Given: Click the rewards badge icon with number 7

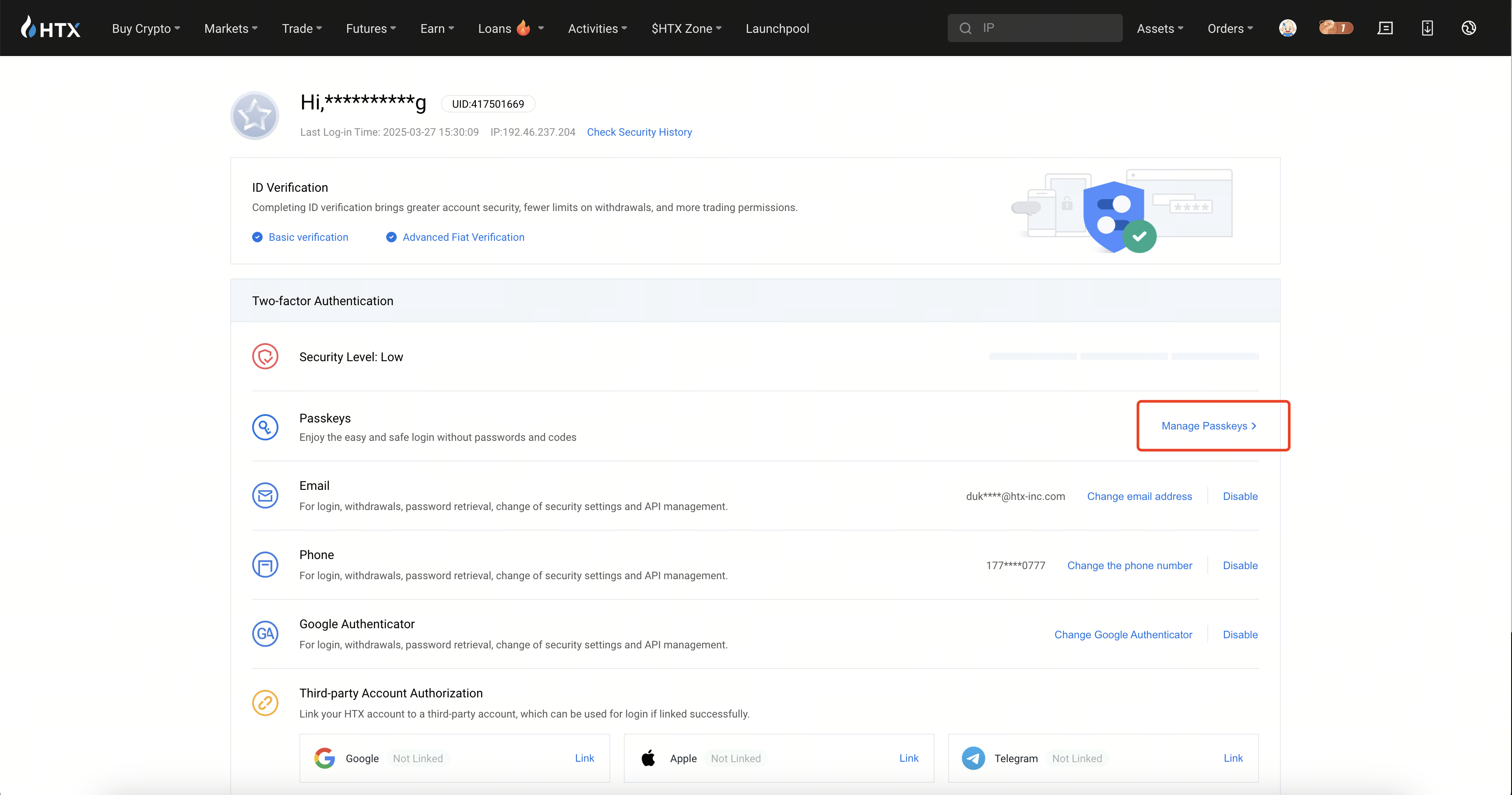Looking at the screenshot, I should (1335, 28).
